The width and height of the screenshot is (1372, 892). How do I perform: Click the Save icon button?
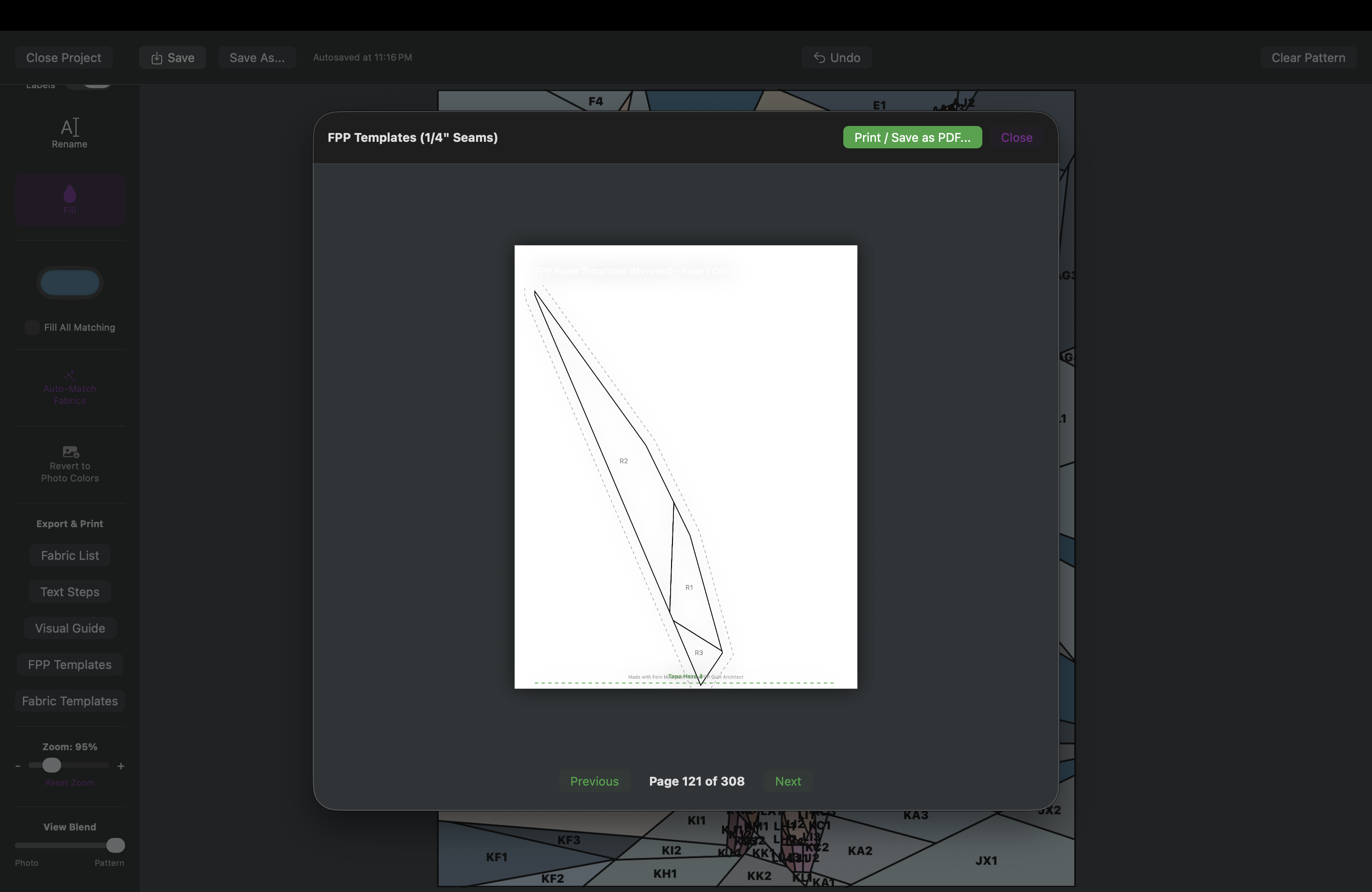tap(172, 58)
